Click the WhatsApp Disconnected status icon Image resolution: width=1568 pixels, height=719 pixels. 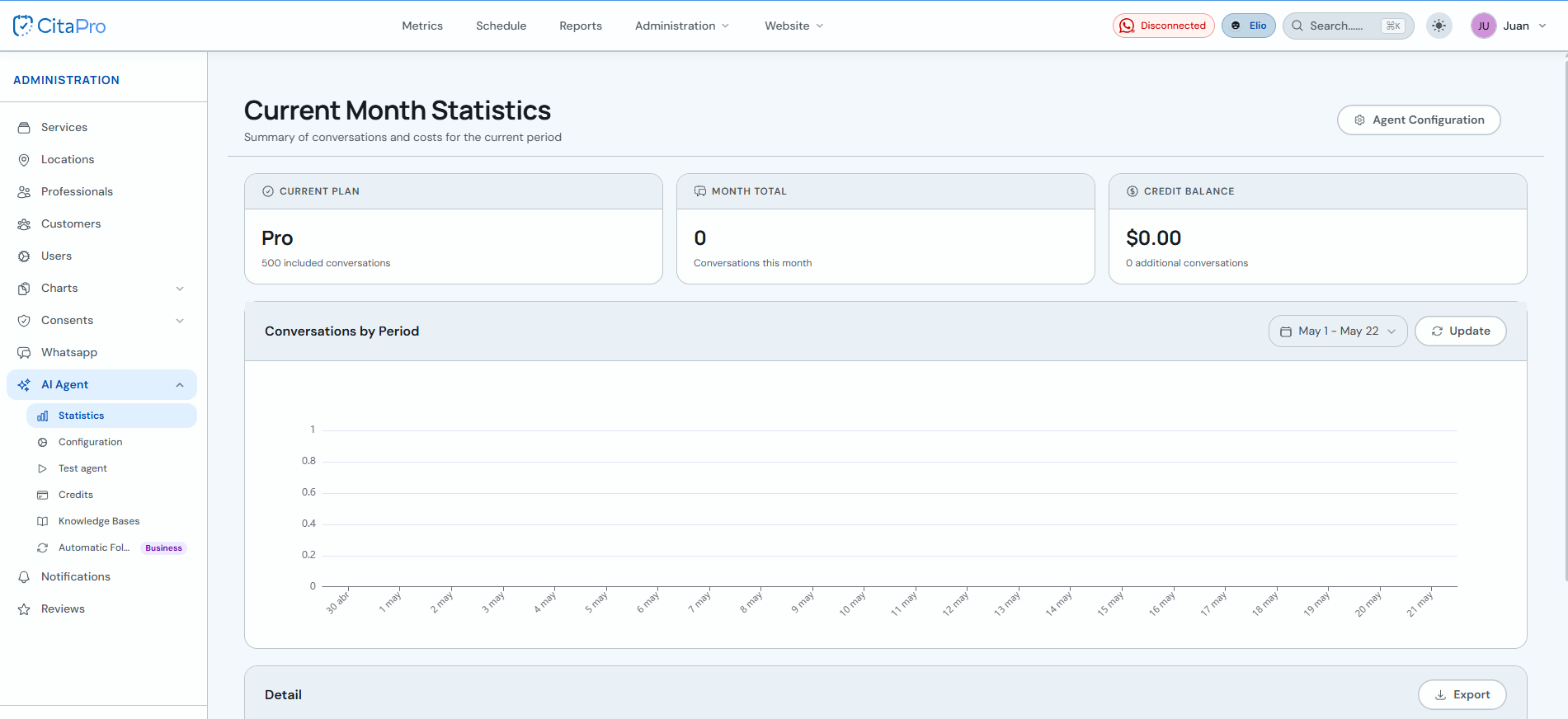1127,26
